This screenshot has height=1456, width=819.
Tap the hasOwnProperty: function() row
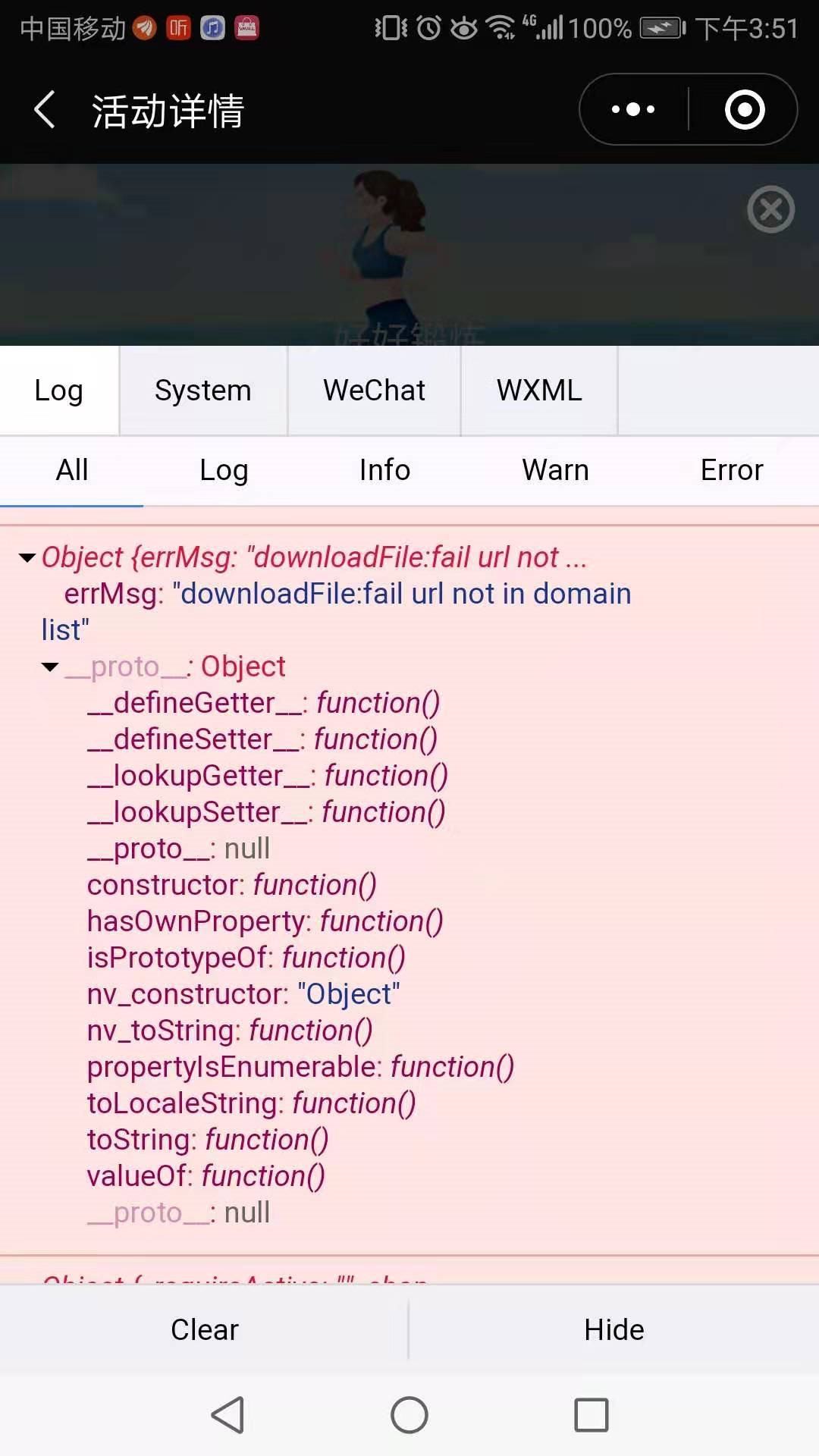pyautogui.click(x=265, y=921)
